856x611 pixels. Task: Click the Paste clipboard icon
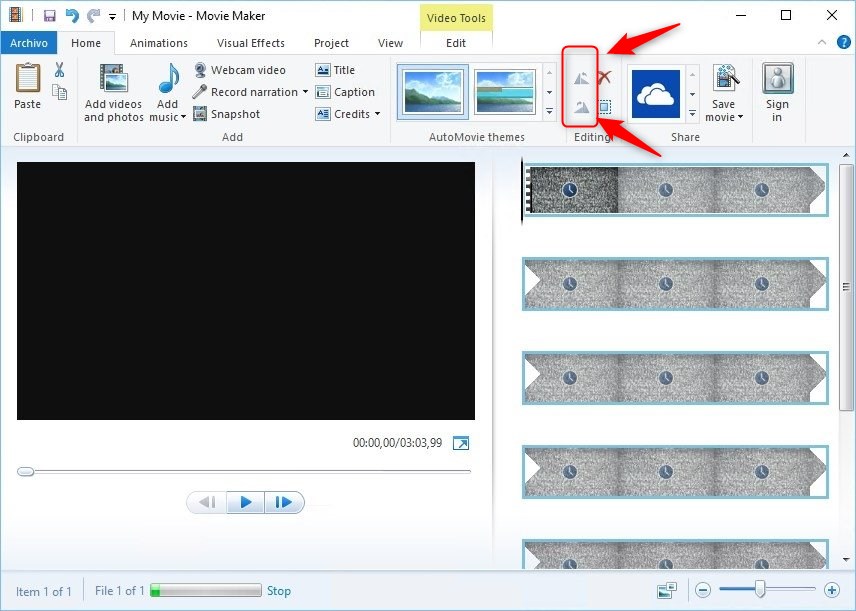tap(27, 86)
